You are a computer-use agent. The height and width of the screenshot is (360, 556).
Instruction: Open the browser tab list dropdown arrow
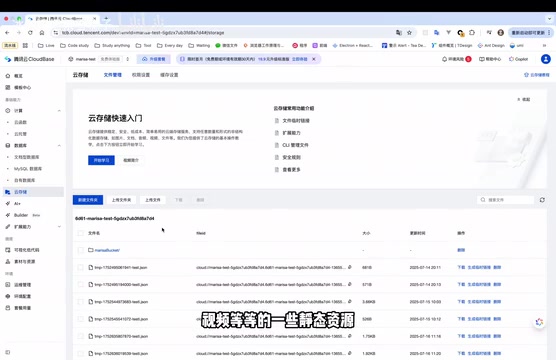(549, 18)
